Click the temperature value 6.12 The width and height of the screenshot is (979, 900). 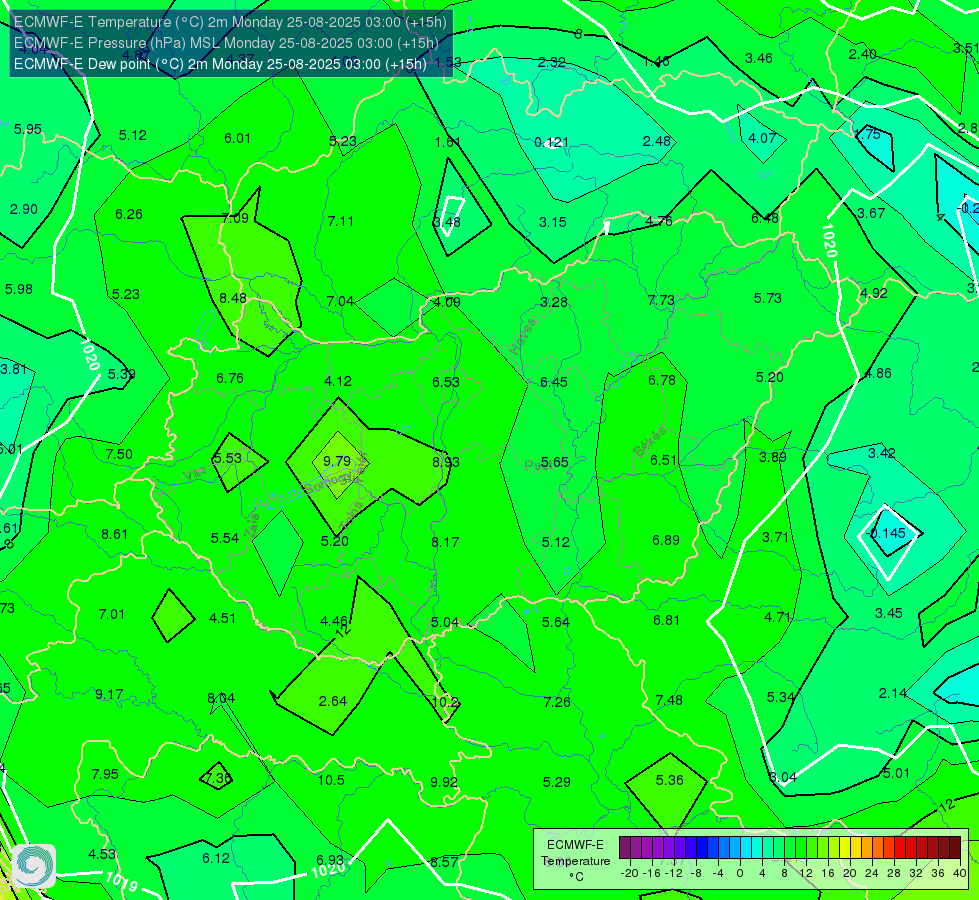[x=216, y=858]
